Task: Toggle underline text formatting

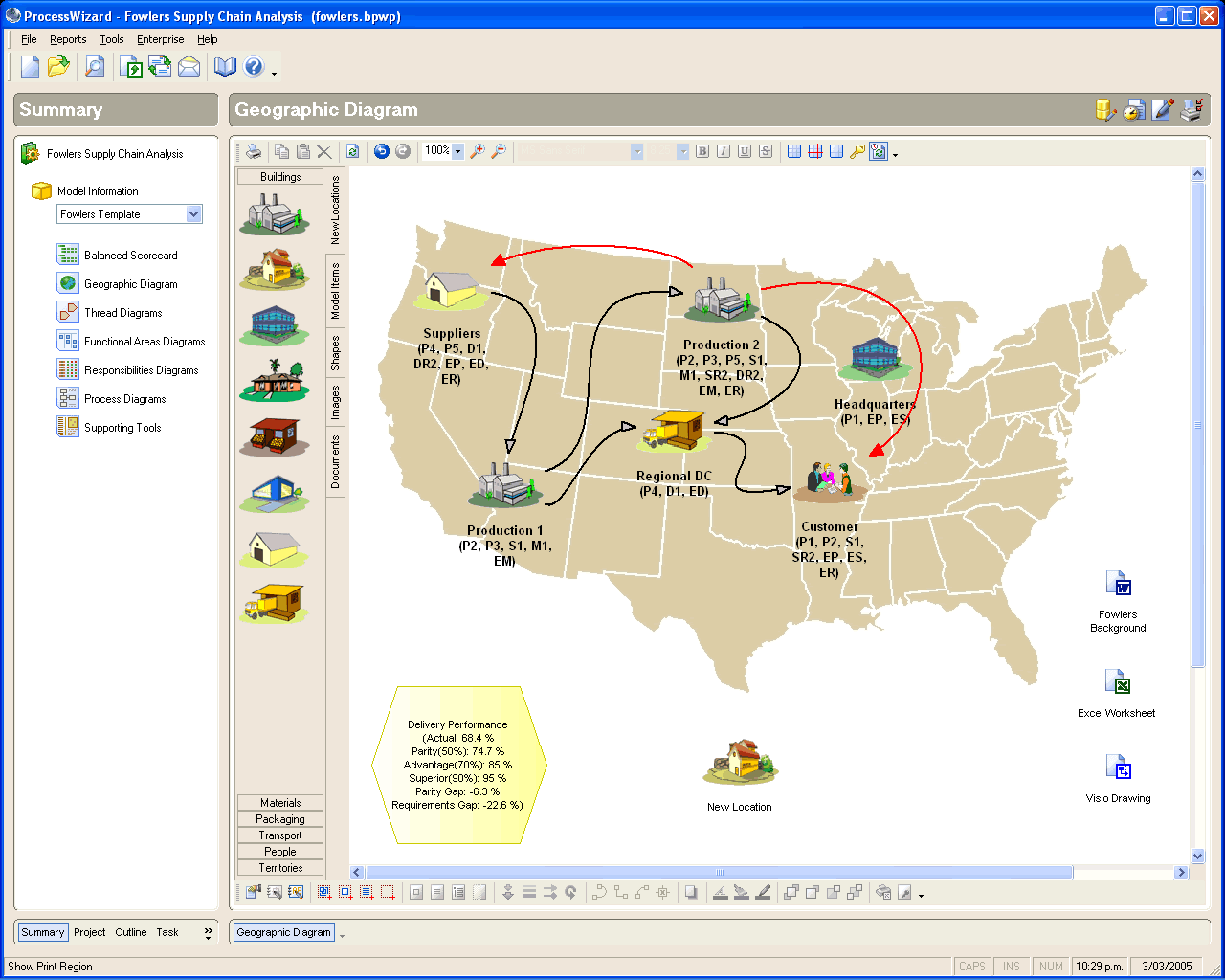Action: pyautogui.click(x=745, y=151)
